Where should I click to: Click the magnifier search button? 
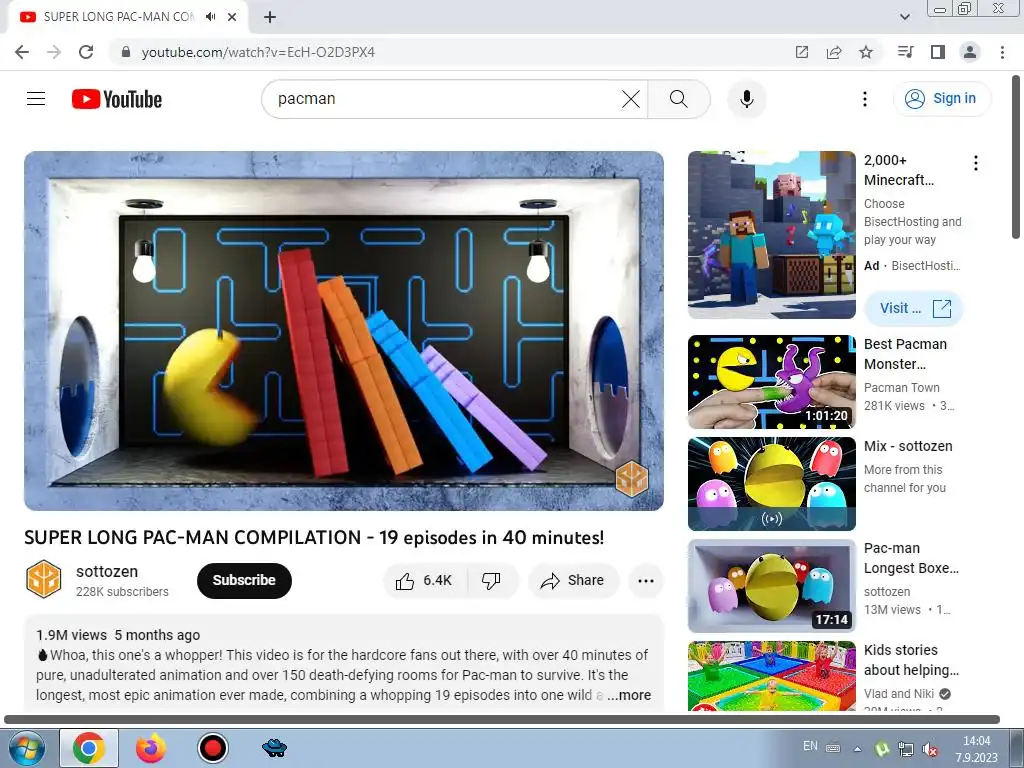[679, 99]
